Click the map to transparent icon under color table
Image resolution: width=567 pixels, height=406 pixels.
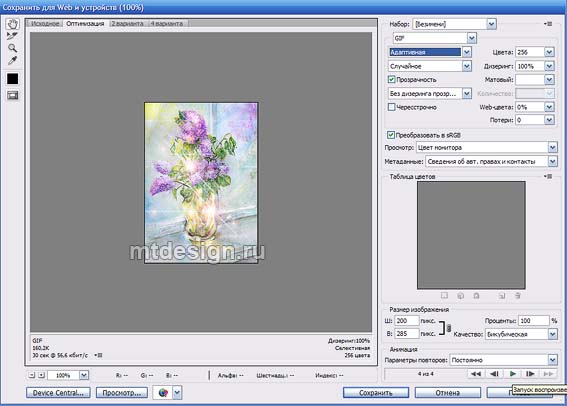tap(444, 296)
